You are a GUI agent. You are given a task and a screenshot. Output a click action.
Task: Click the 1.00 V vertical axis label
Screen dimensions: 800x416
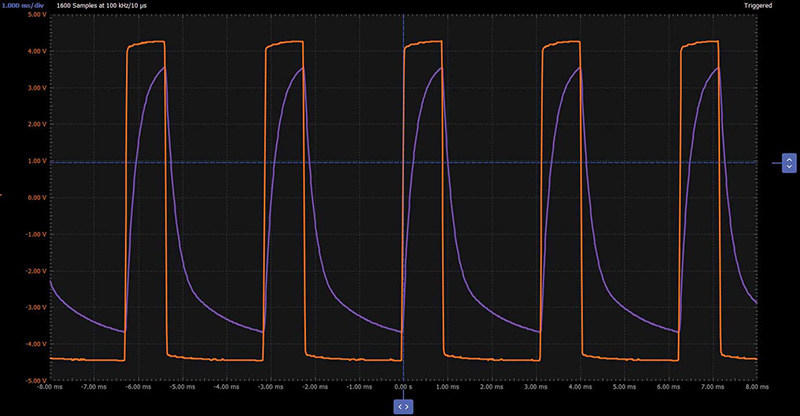[x=37, y=161]
